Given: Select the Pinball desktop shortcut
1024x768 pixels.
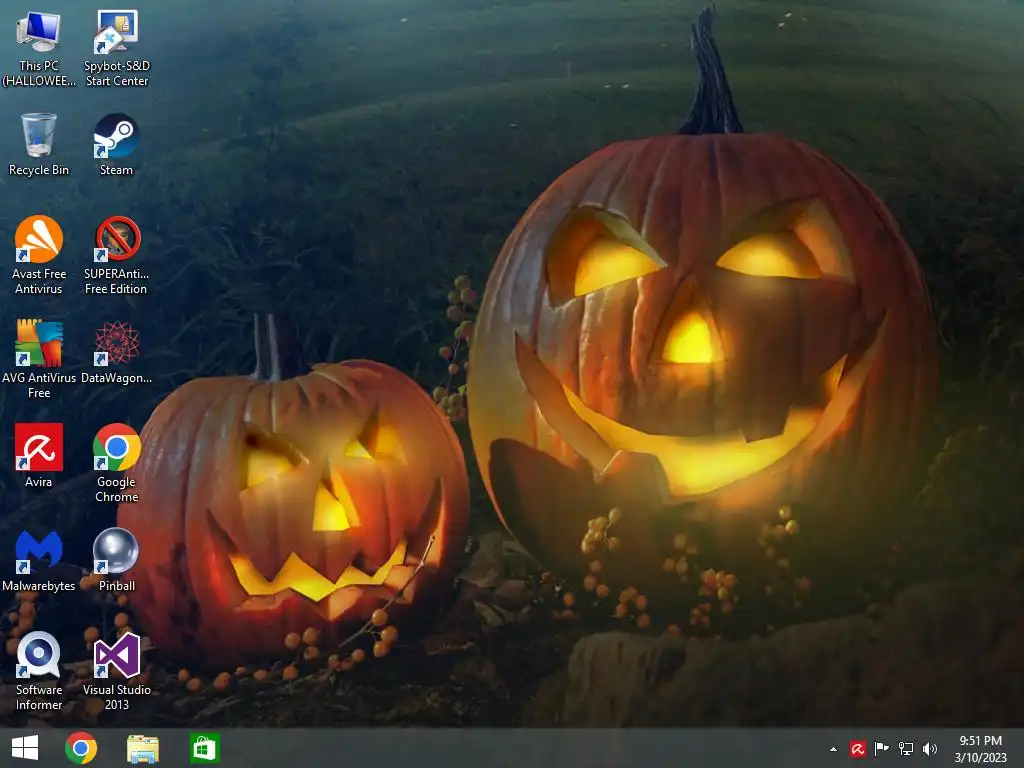Looking at the screenshot, I should (x=116, y=560).
